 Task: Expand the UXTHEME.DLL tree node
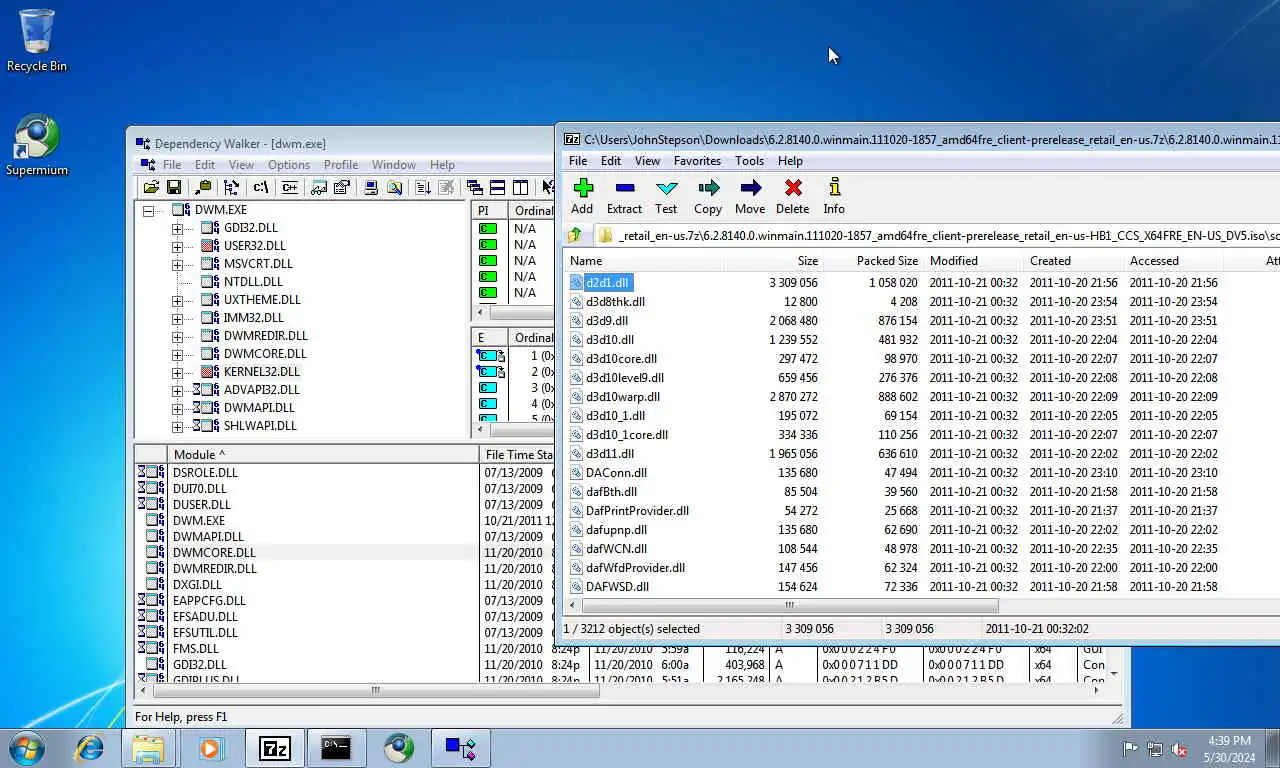tap(177, 301)
